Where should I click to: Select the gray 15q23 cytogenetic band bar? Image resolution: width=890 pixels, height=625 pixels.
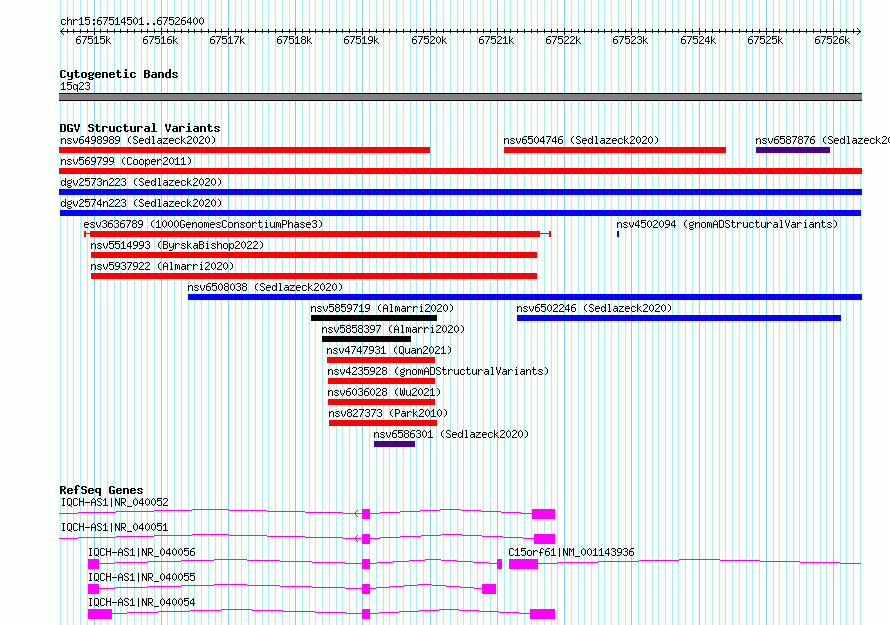click(x=460, y=97)
